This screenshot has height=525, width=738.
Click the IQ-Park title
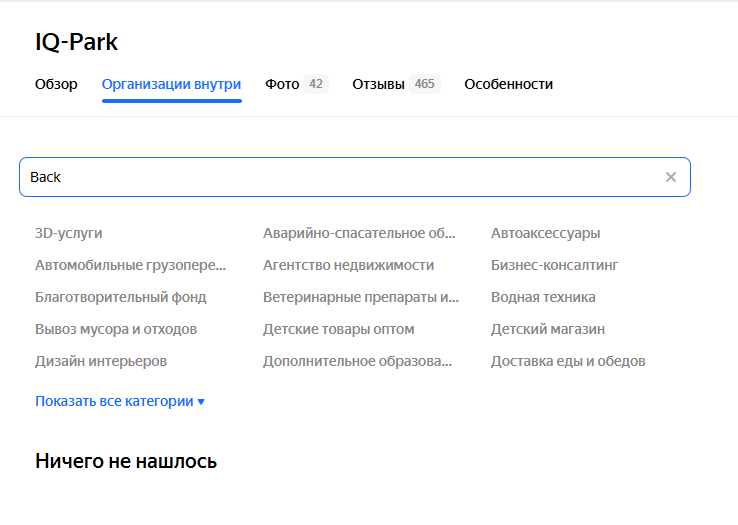[x=76, y=42]
